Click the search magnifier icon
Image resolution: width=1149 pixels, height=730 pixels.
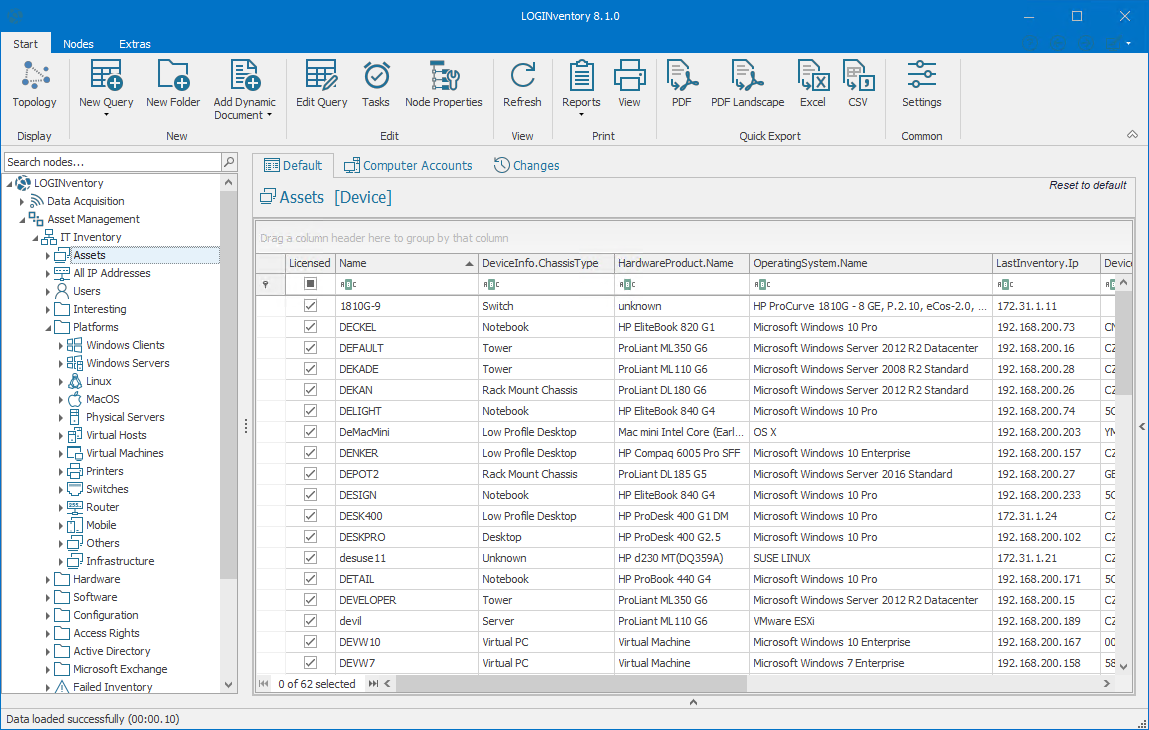pos(229,162)
